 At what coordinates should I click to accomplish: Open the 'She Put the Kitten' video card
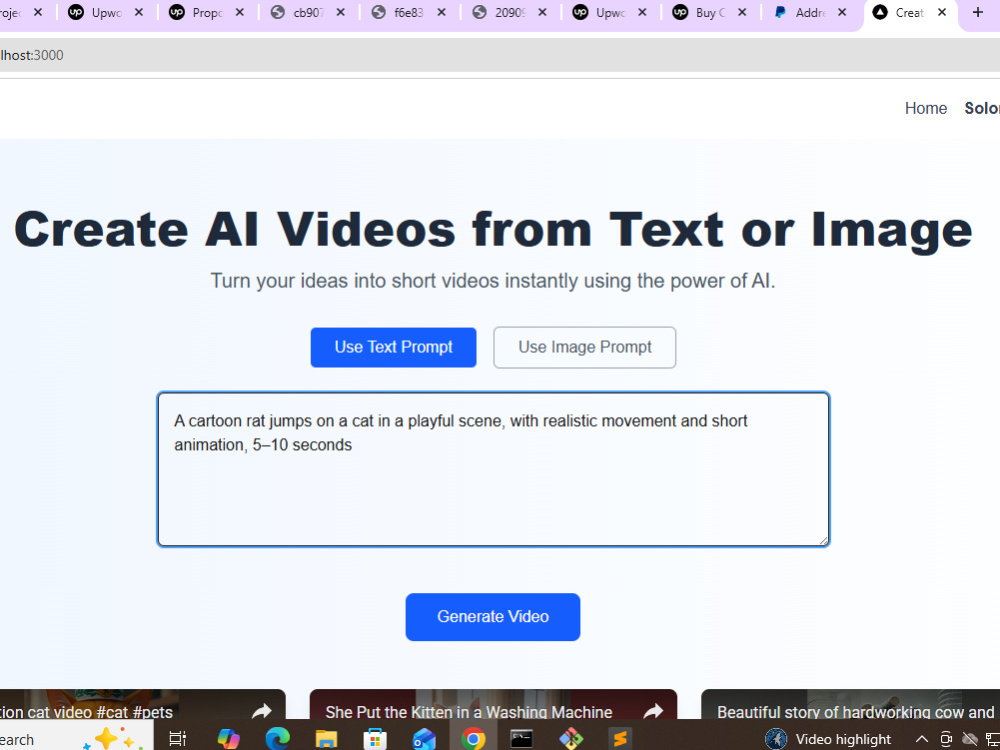coord(493,704)
